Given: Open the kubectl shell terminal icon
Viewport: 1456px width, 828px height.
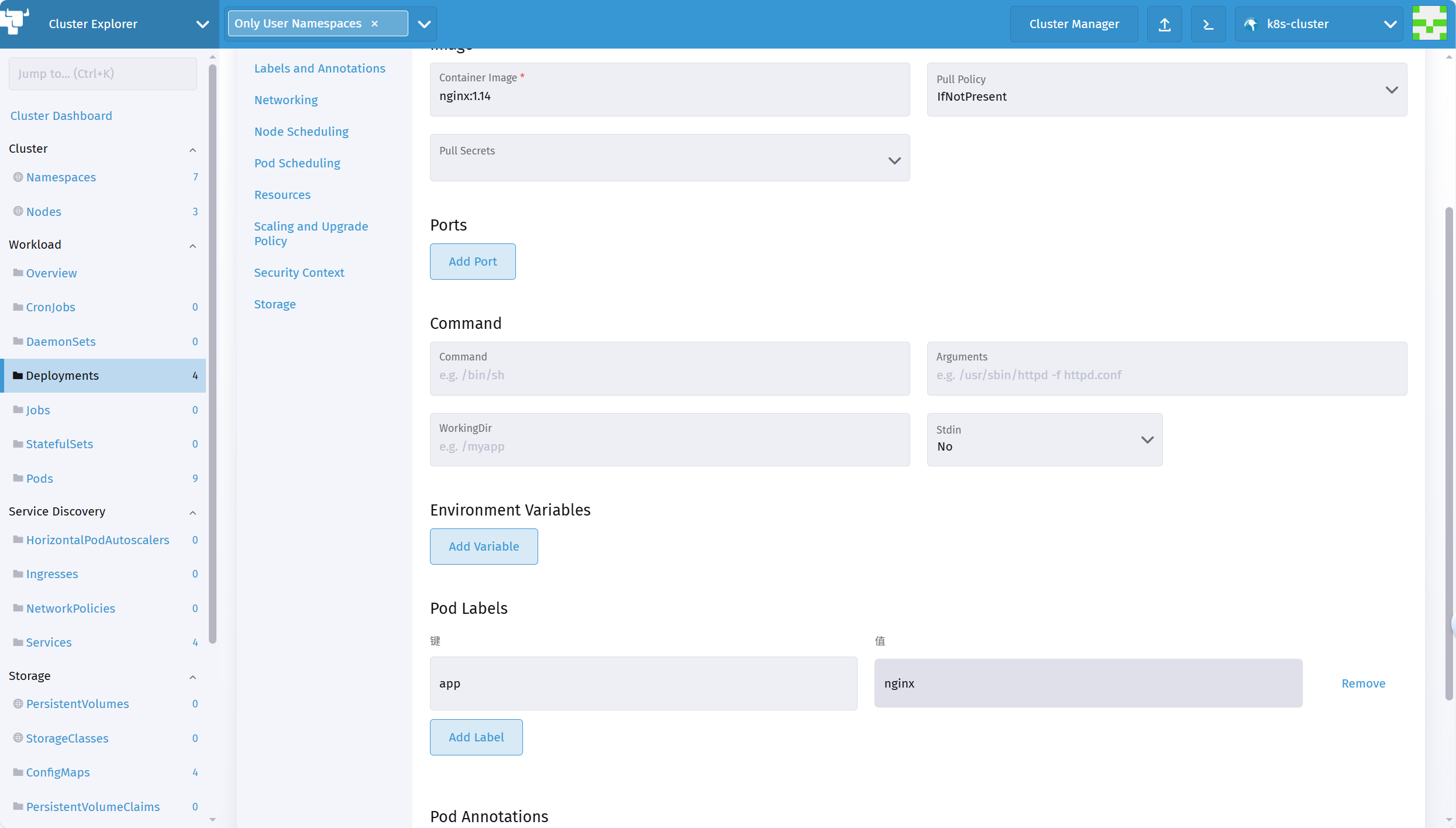Looking at the screenshot, I should click(x=1208, y=24).
